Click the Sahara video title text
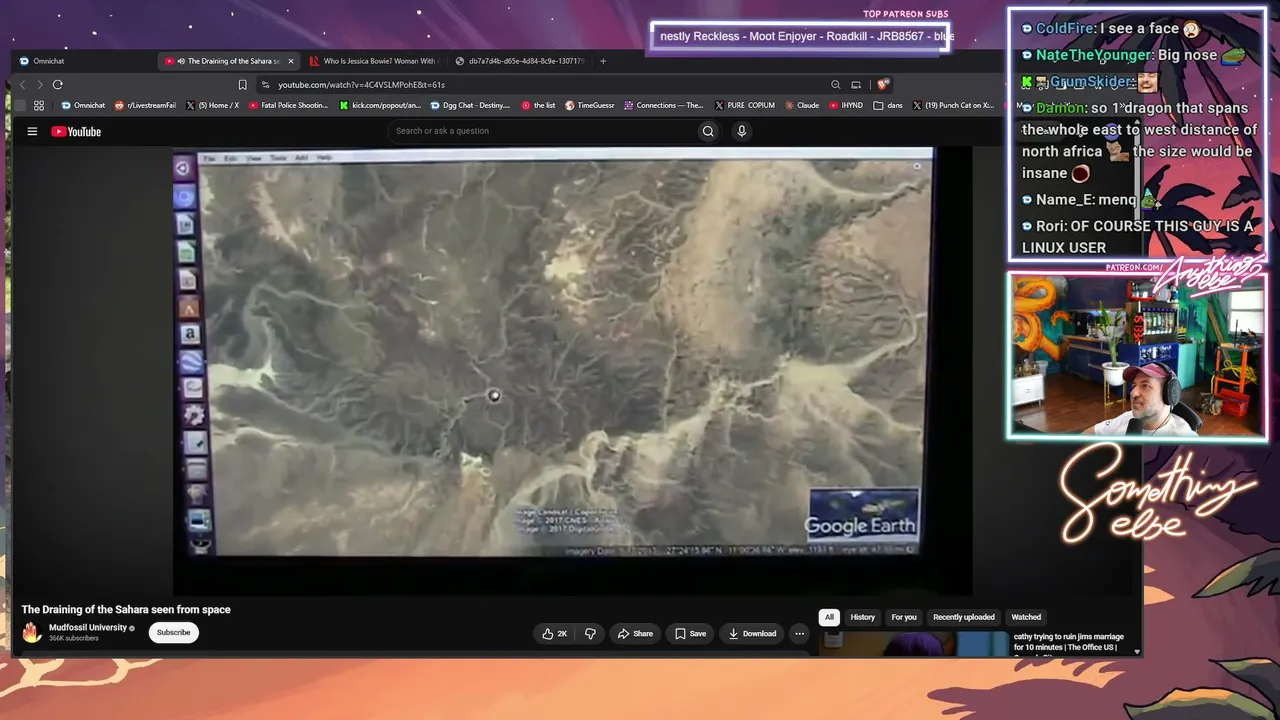This screenshot has width=1280, height=720. tap(126, 609)
